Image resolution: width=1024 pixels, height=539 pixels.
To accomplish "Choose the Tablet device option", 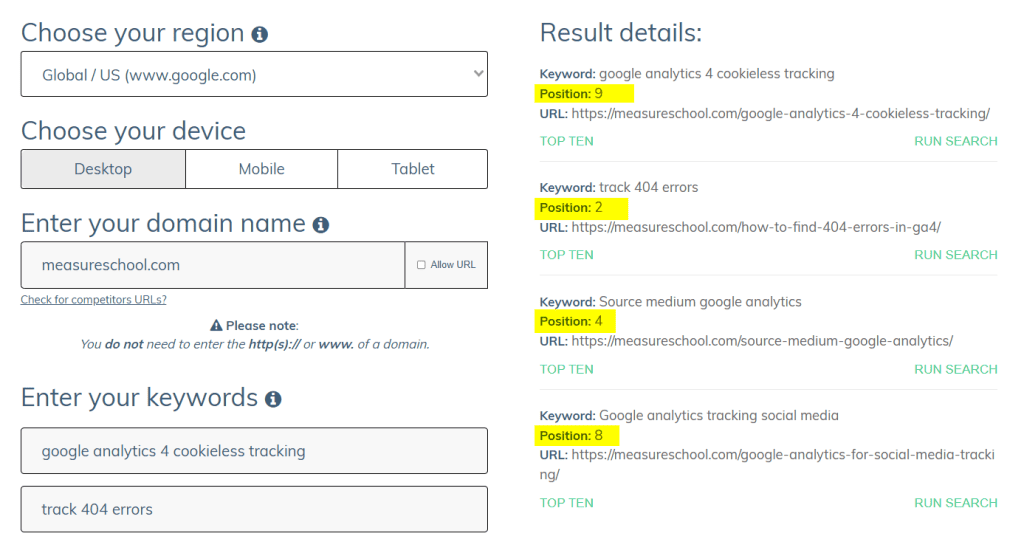I will tap(413, 169).
